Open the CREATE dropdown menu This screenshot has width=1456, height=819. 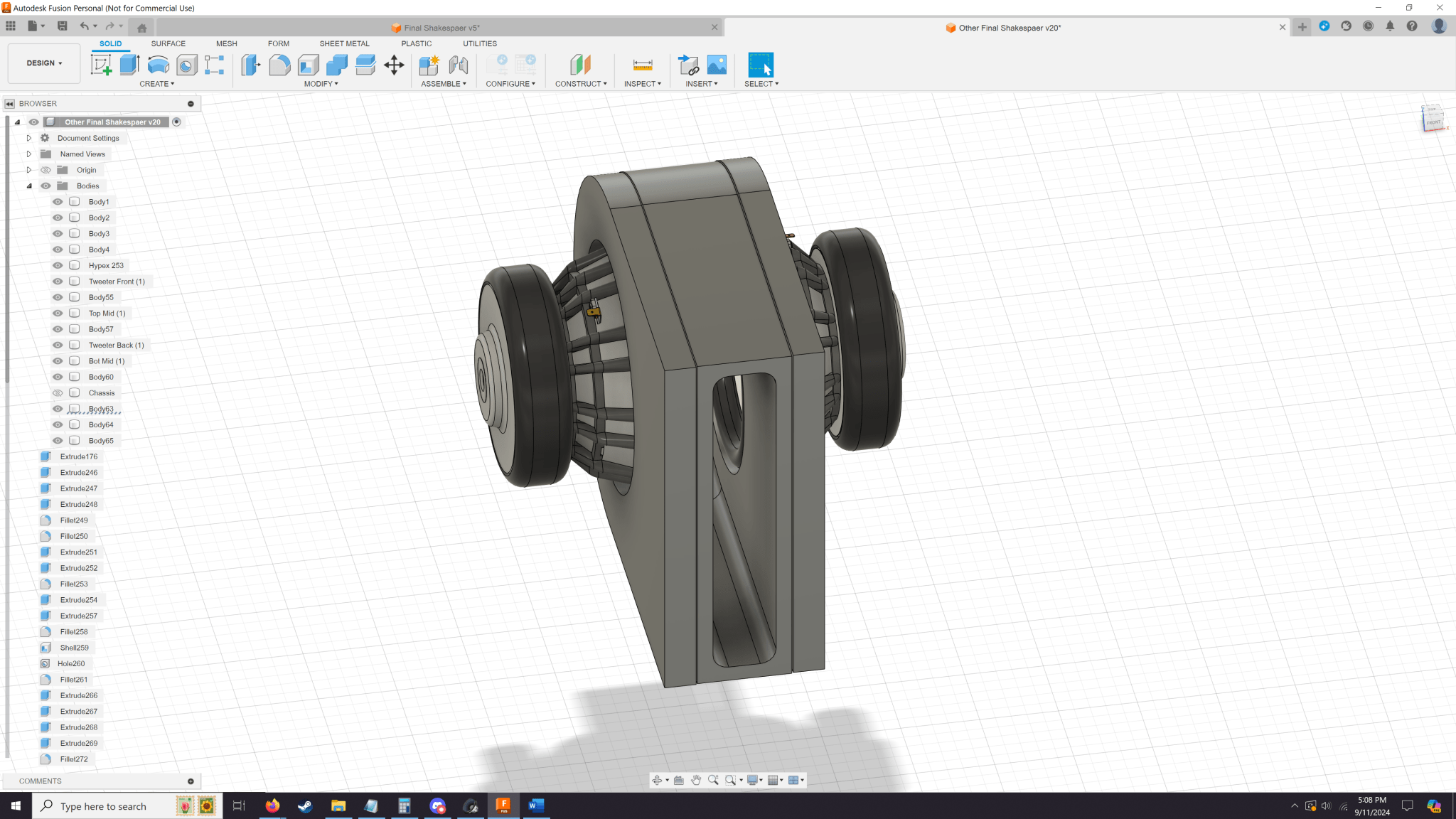point(156,84)
